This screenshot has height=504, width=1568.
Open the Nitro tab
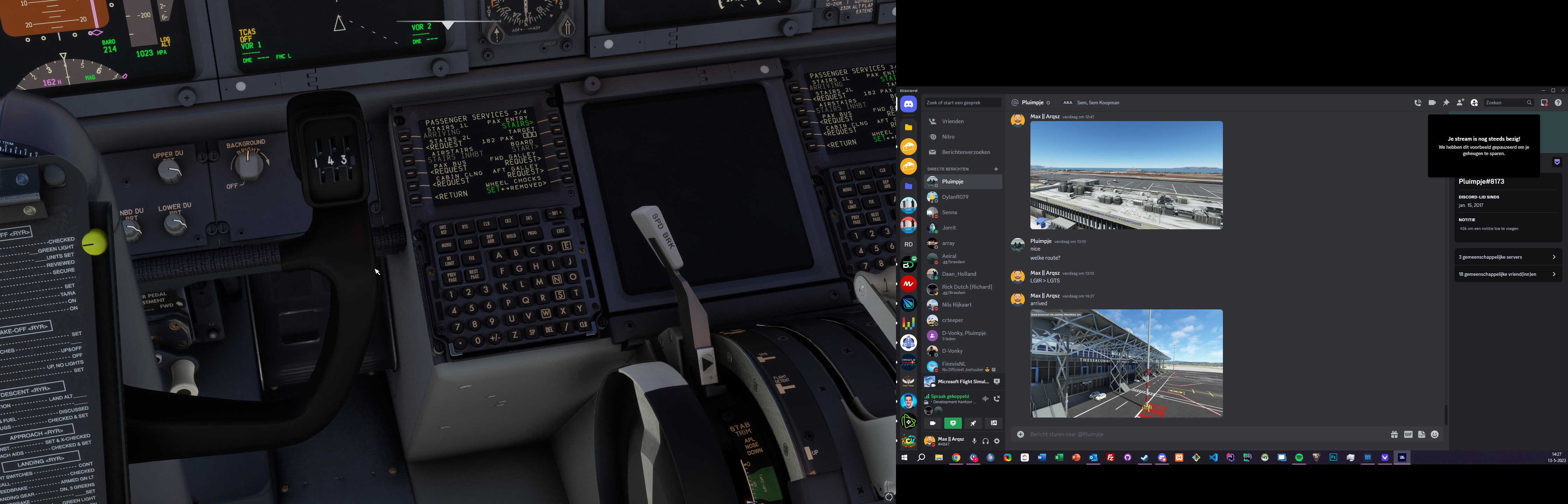pos(948,137)
